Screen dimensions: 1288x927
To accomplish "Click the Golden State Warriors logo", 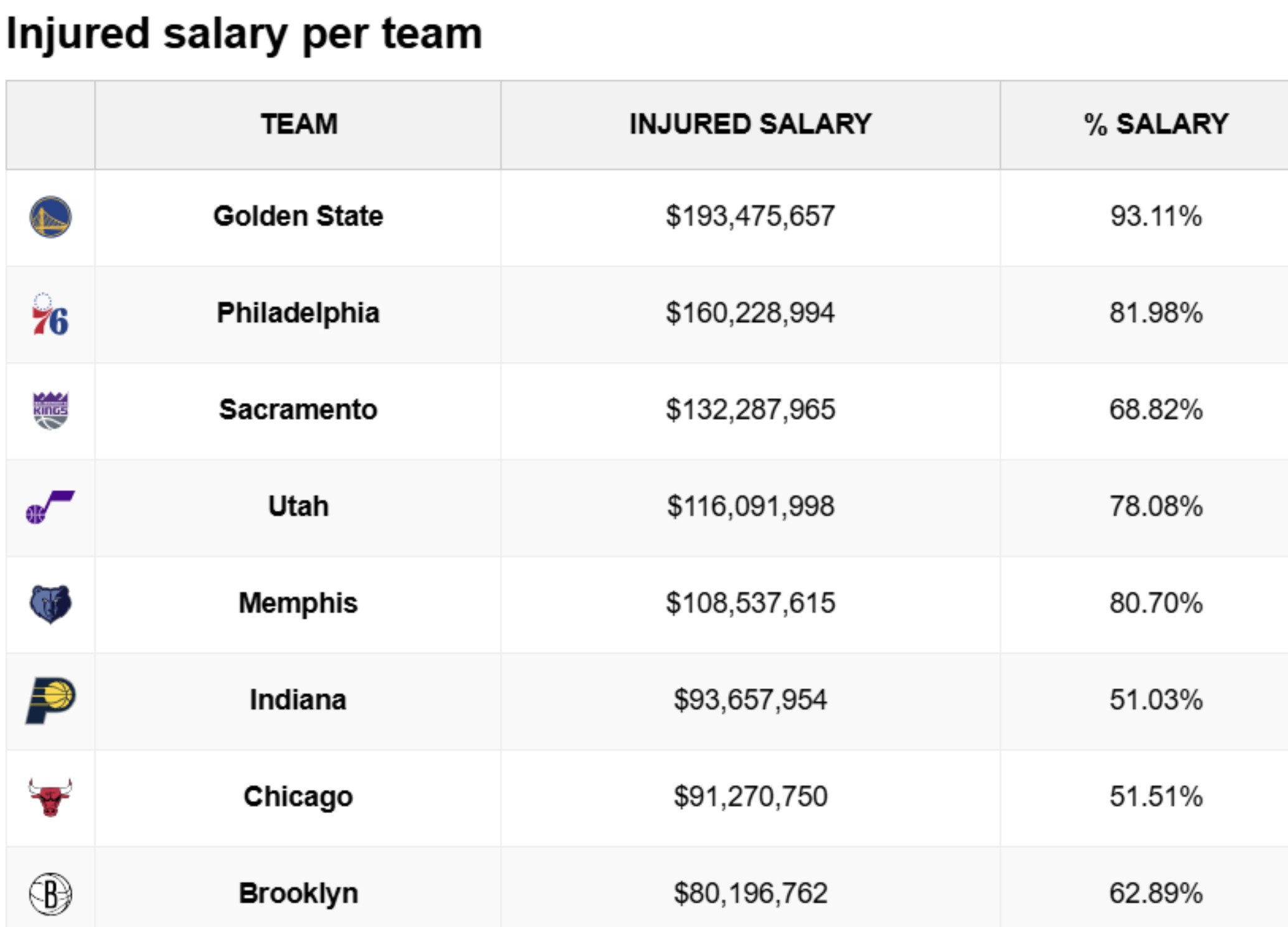I will (x=50, y=217).
